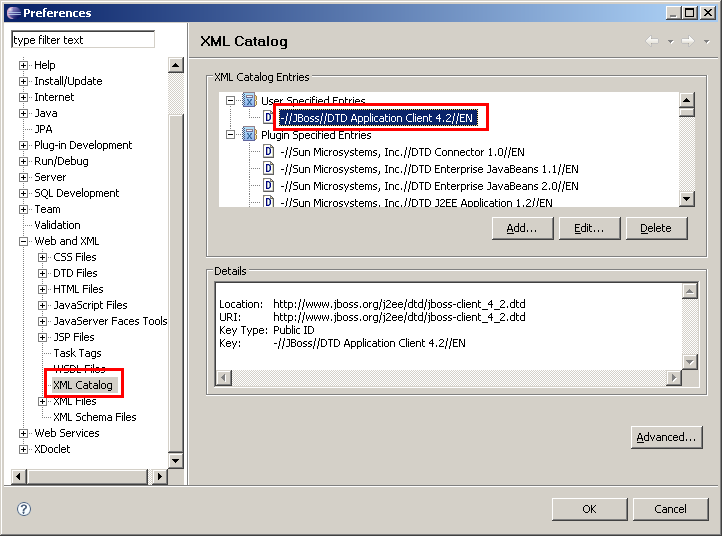The image size is (722, 536).
Task: Select the JBoss DTD Application Client 4.2 entry
Action: coord(376,118)
